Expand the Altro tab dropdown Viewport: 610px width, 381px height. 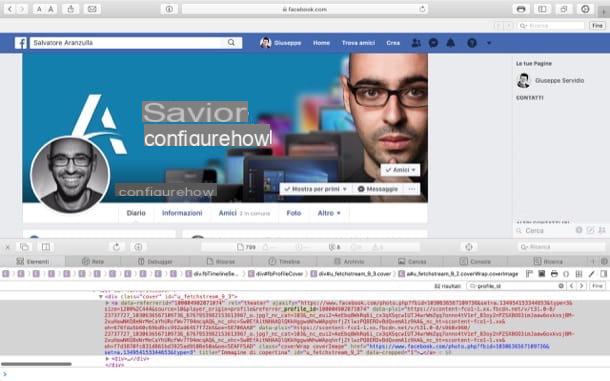(329, 213)
